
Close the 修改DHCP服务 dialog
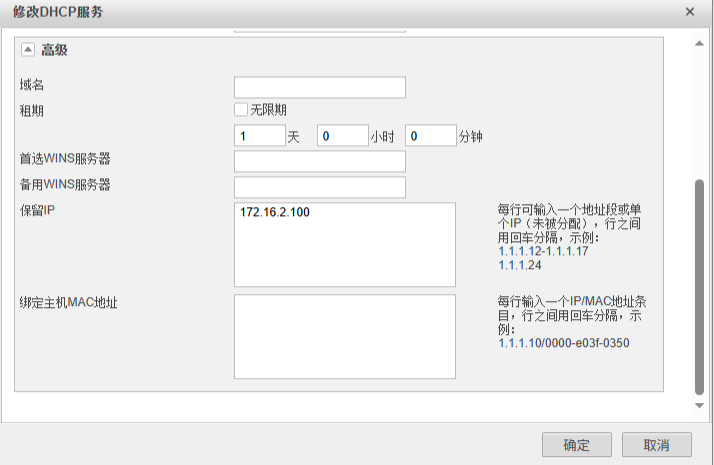(690, 12)
